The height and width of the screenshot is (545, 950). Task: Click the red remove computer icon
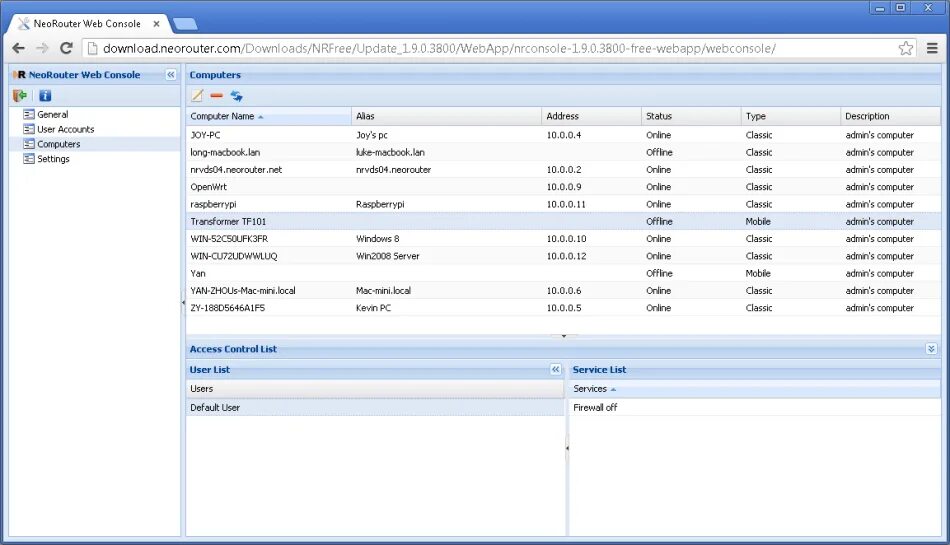pyautogui.click(x=216, y=96)
